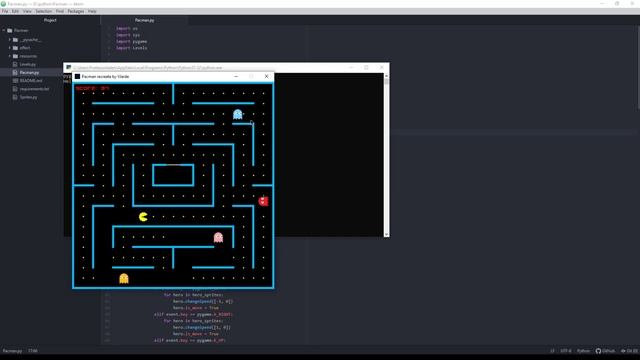Click the red score text in game
The height and width of the screenshot is (360, 640).
(x=92, y=88)
